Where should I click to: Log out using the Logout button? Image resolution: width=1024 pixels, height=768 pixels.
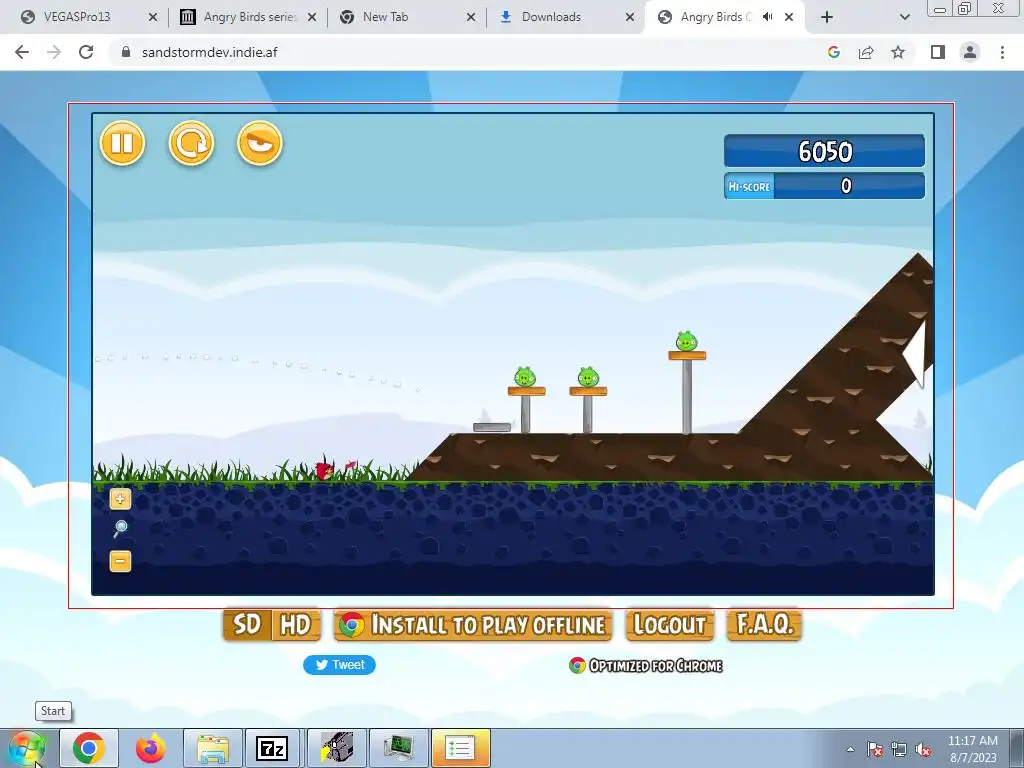click(670, 625)
